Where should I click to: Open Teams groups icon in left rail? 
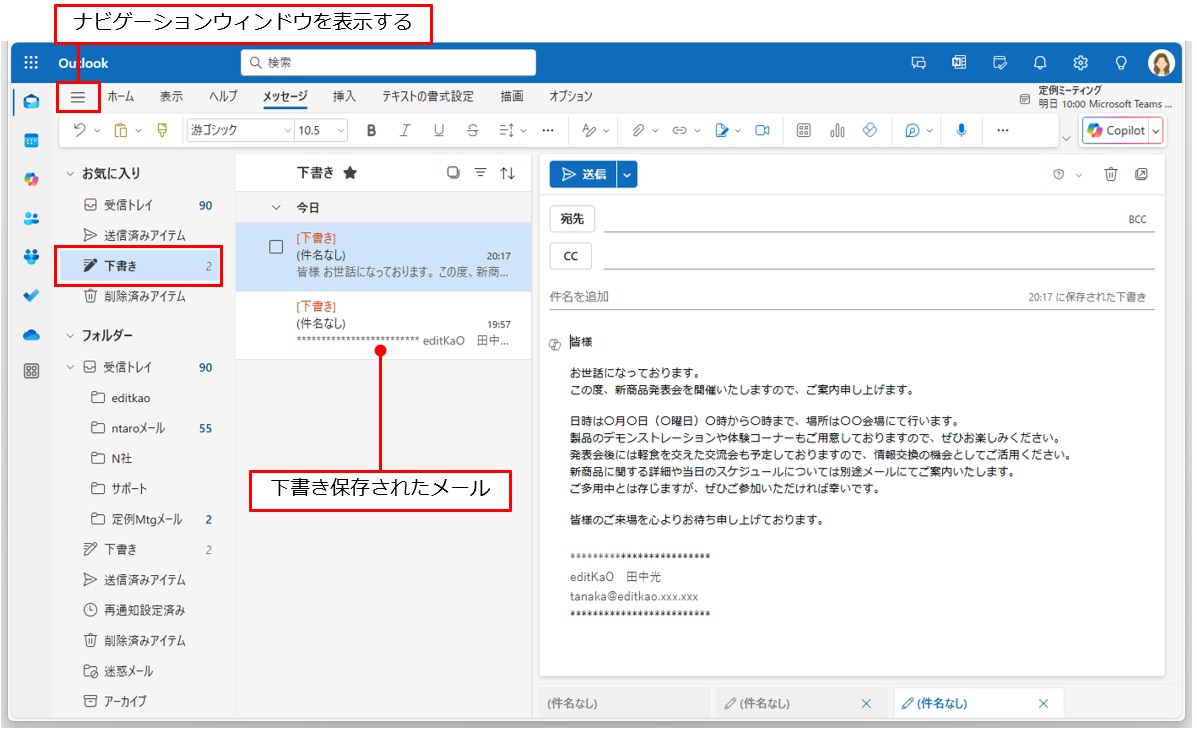pyautogui.click(x=31, y=256)
